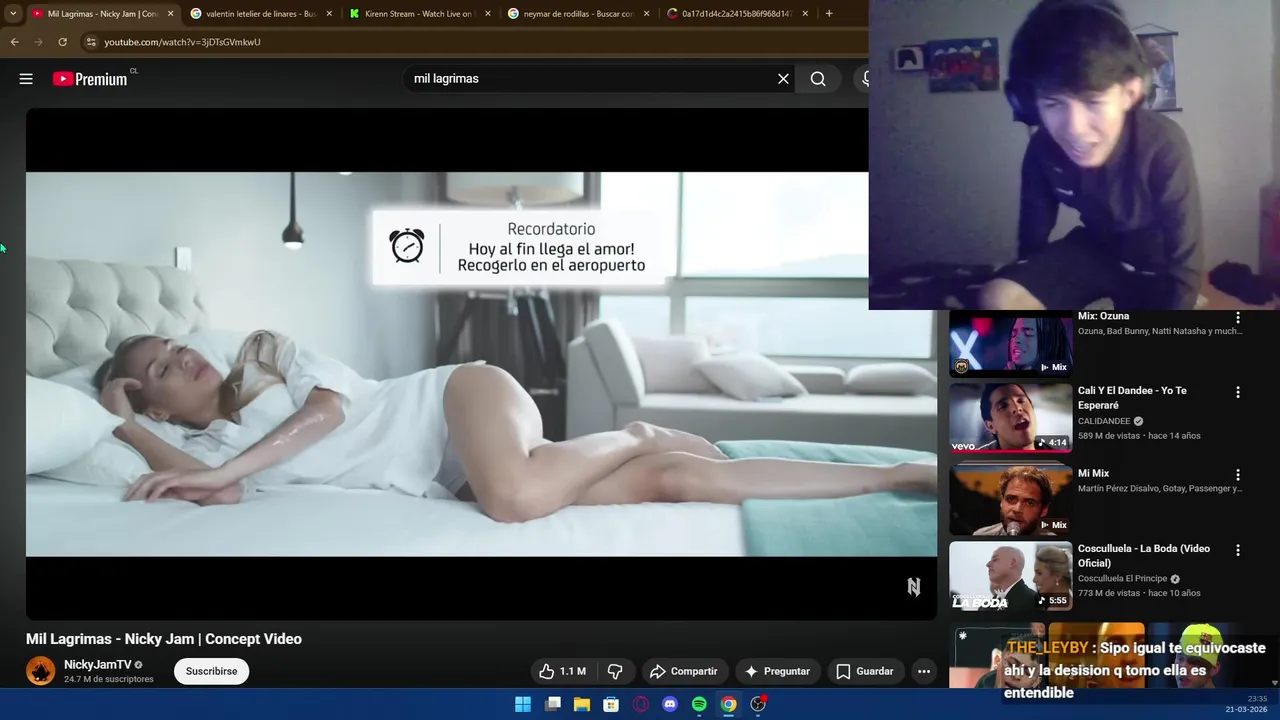Reload the YouTube page

point(62,42)
